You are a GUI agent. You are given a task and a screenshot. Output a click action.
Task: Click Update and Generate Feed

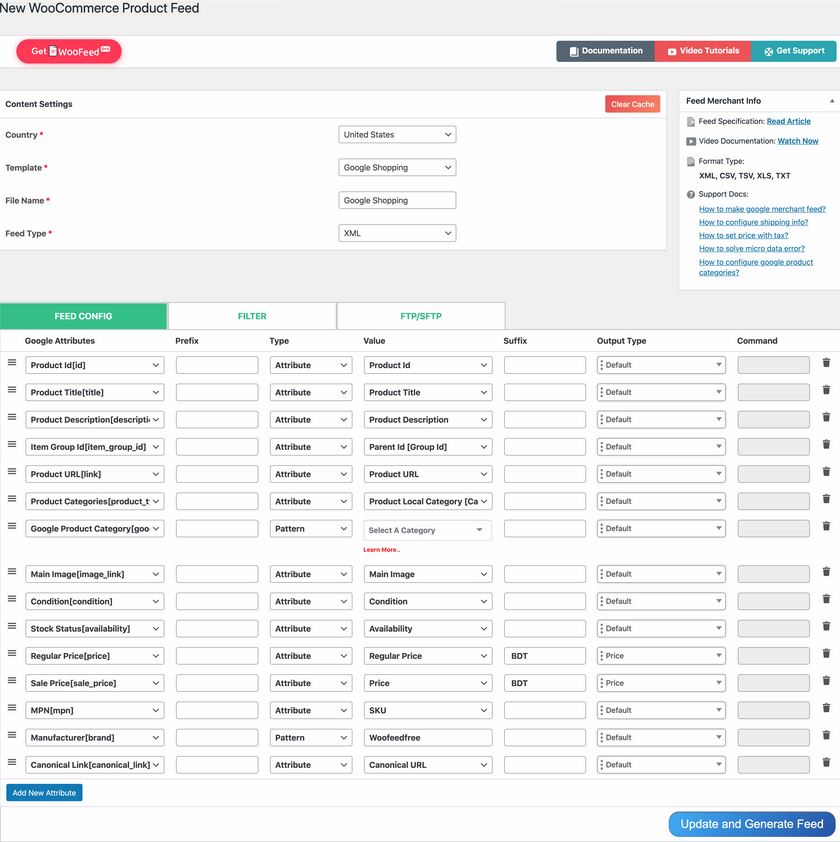point(752,824)
